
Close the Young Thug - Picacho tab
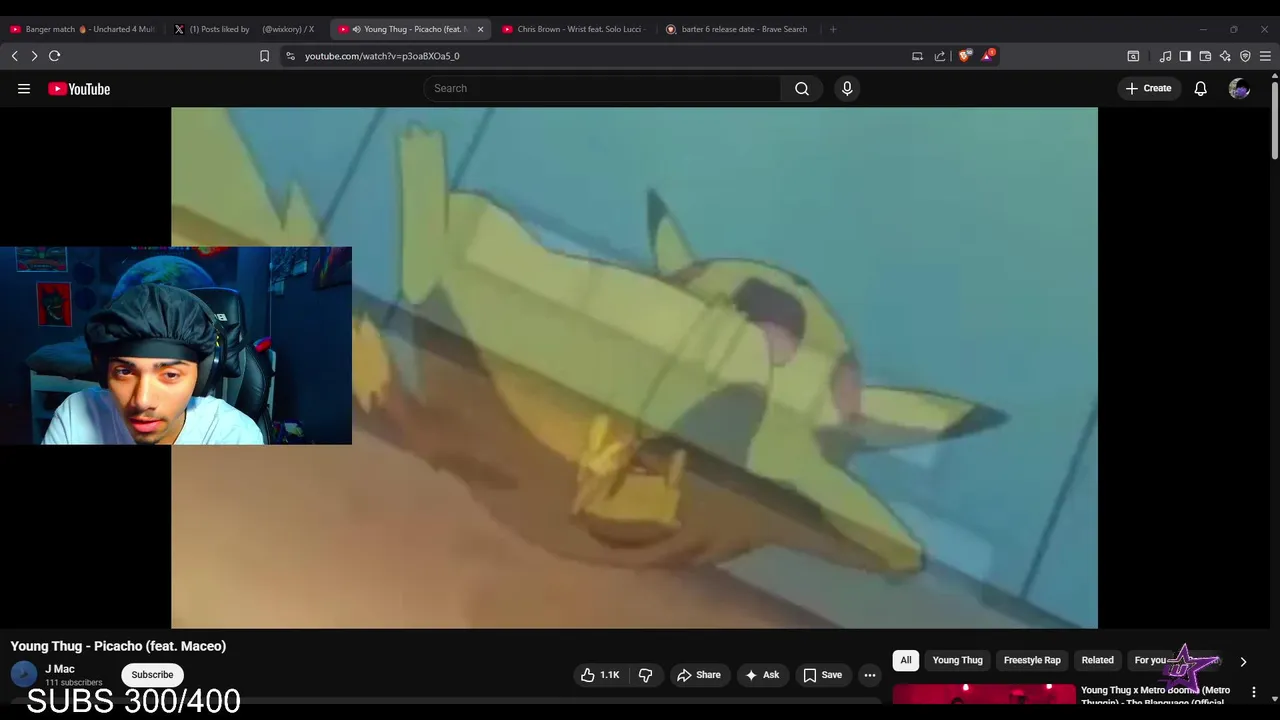point(480,29)
